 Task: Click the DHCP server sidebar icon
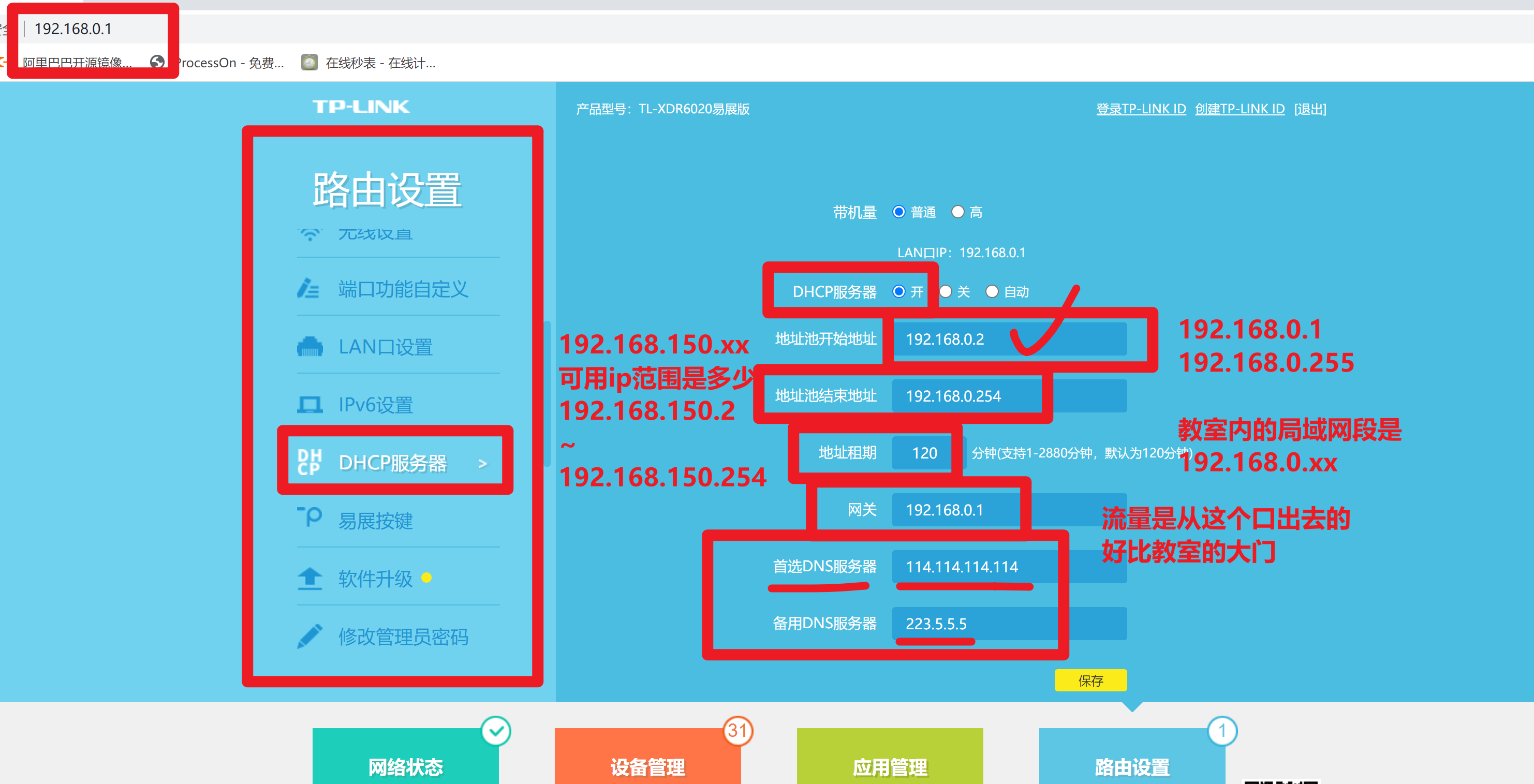point(309,463)
